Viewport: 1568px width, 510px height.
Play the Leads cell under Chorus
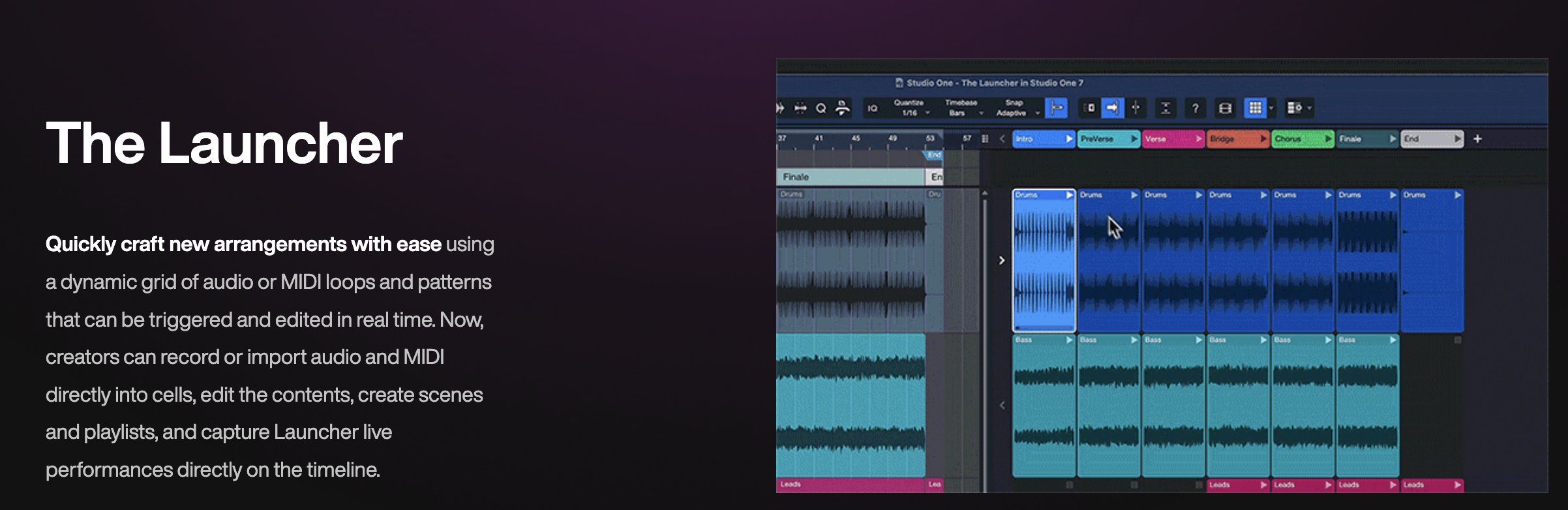1328,485
